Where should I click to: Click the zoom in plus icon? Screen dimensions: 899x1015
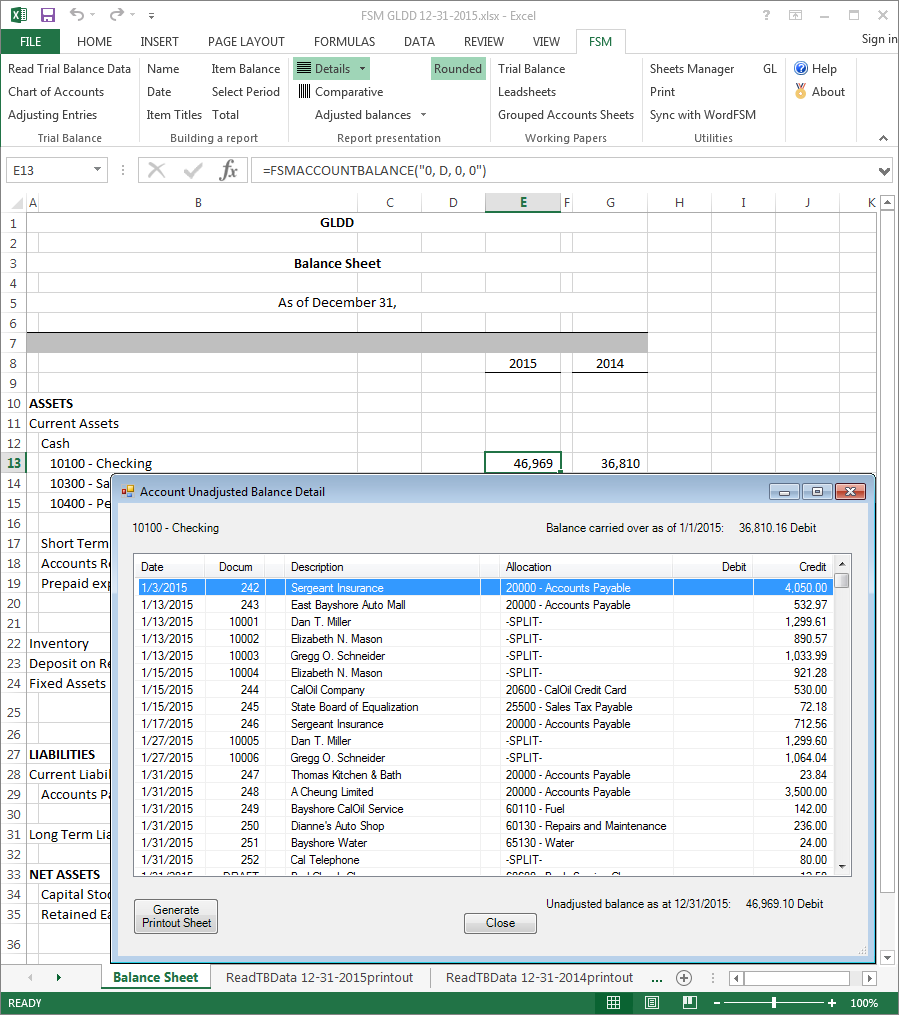click(x=832, y=1003)
